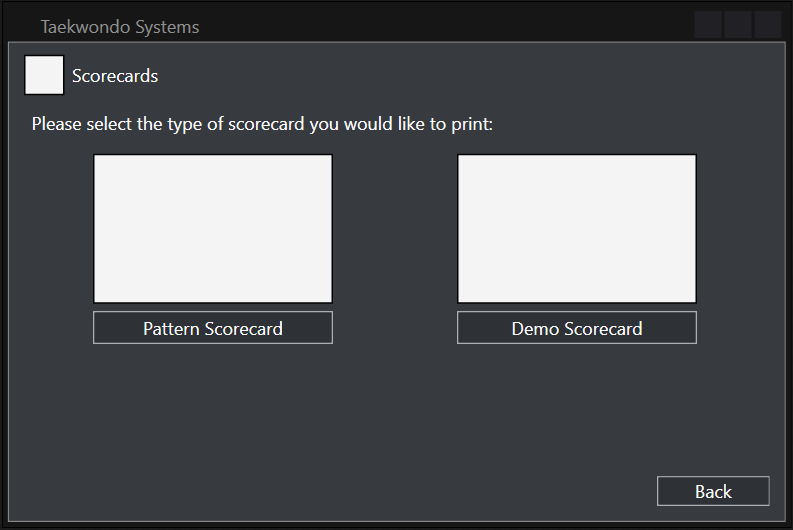Click the square icon beside Scorecards
This screenshot has height=530, width=793.
coord(44,75)
